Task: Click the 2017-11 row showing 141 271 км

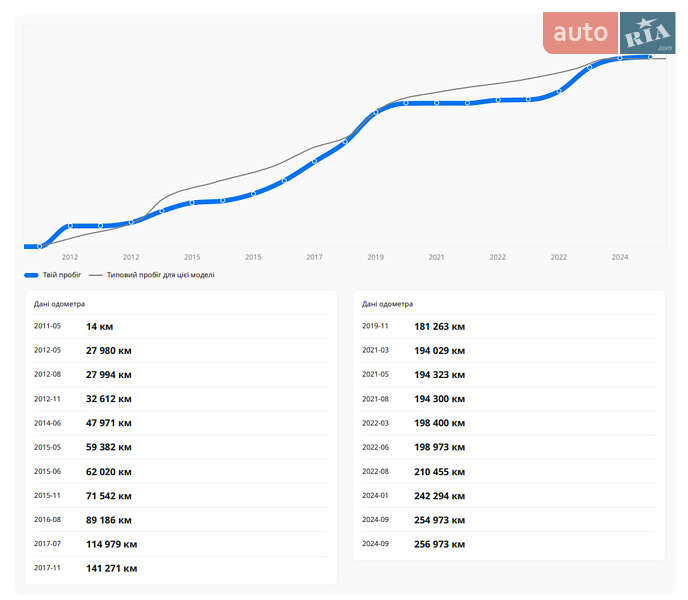Action: [x=180, y=568]
